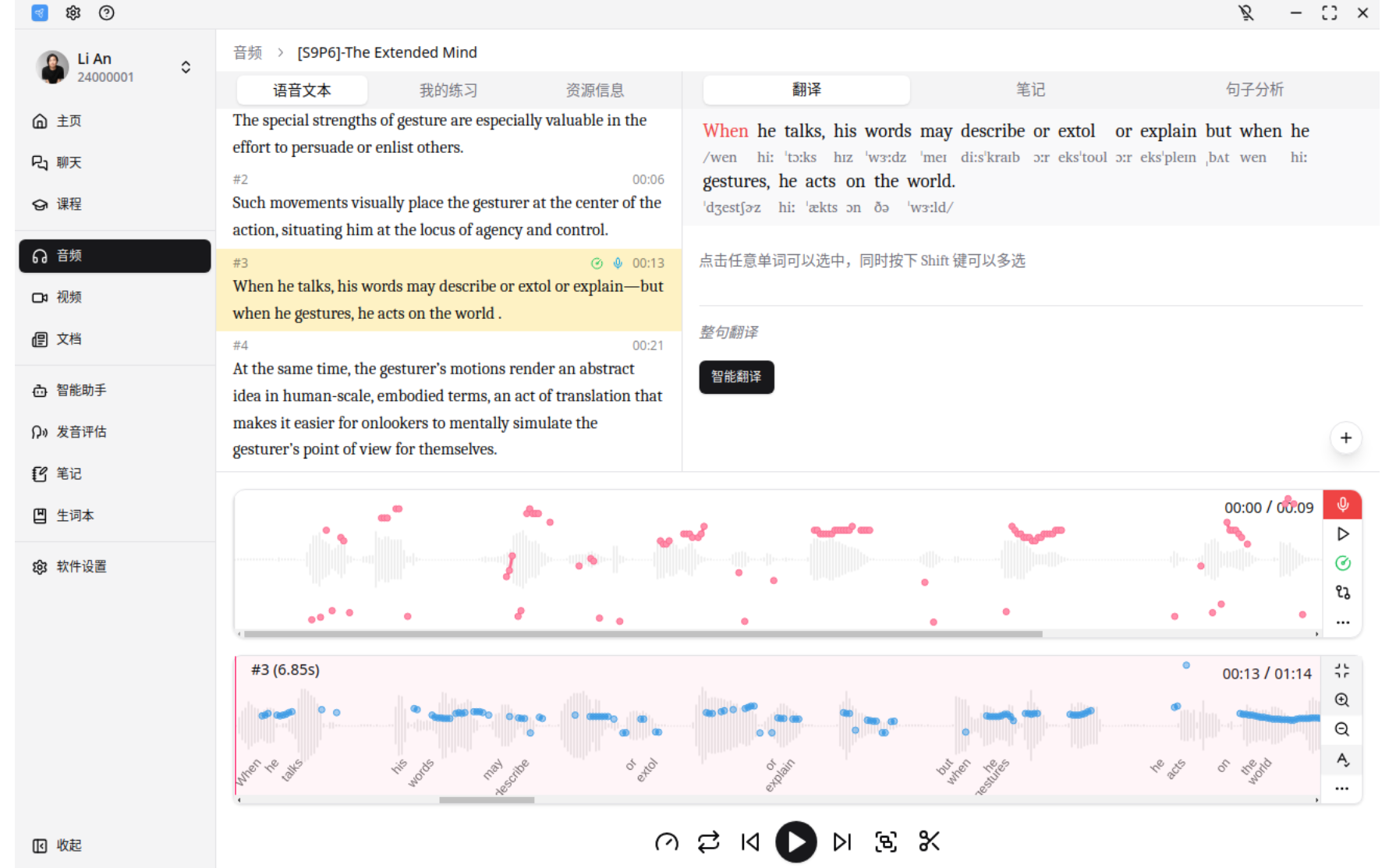Viewport: 1396px width, 868px height.
Task: Switch to the 笔记 tab
Action: [1029, 90]
